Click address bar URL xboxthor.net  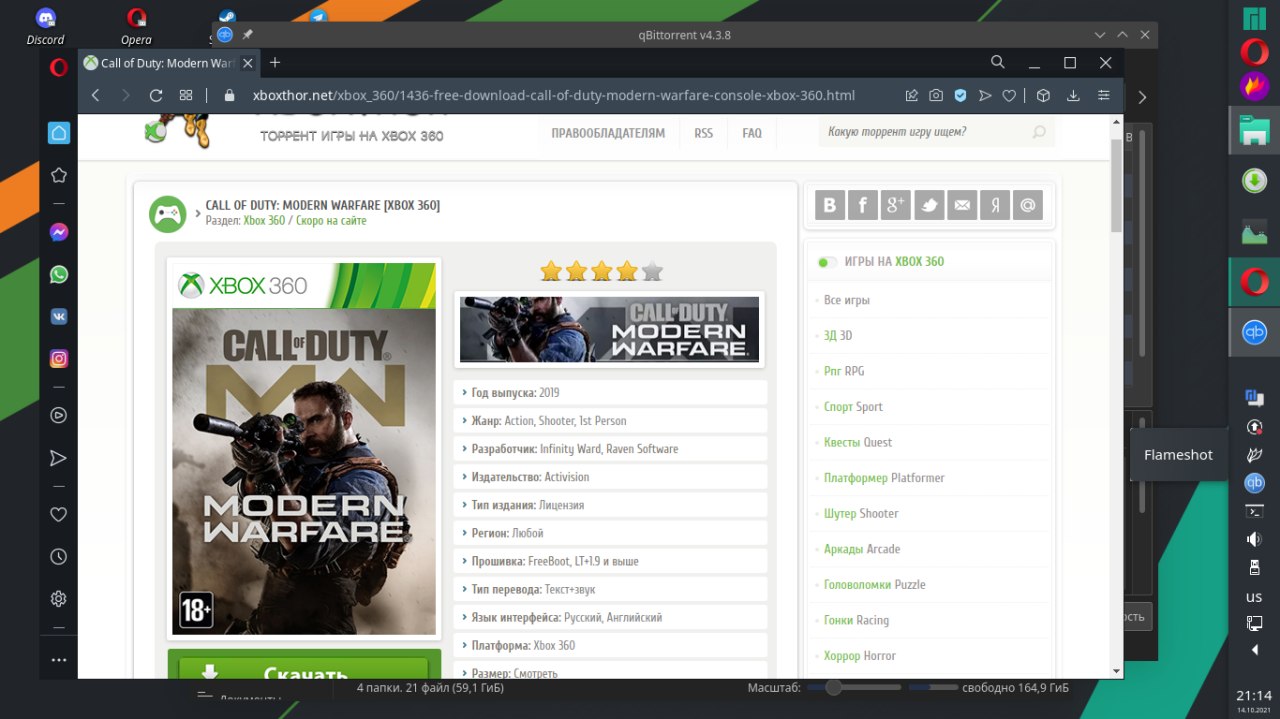(x=554, y=96)
